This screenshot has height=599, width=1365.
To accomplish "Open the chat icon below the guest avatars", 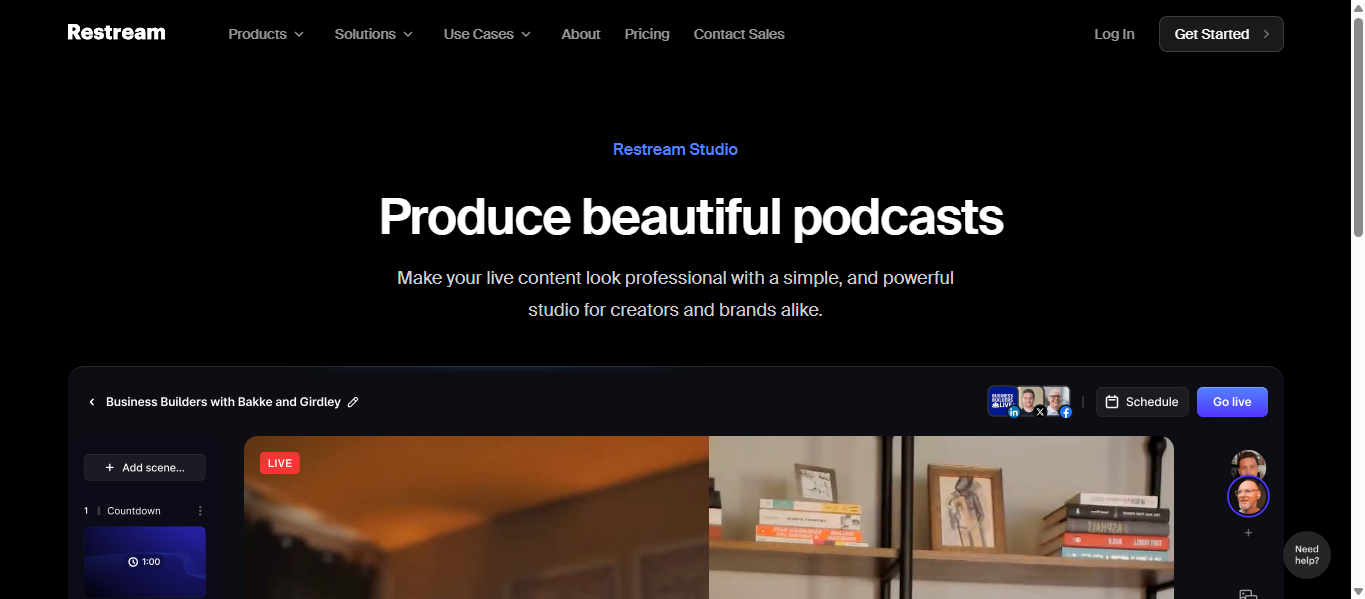I will point(1248,593).
